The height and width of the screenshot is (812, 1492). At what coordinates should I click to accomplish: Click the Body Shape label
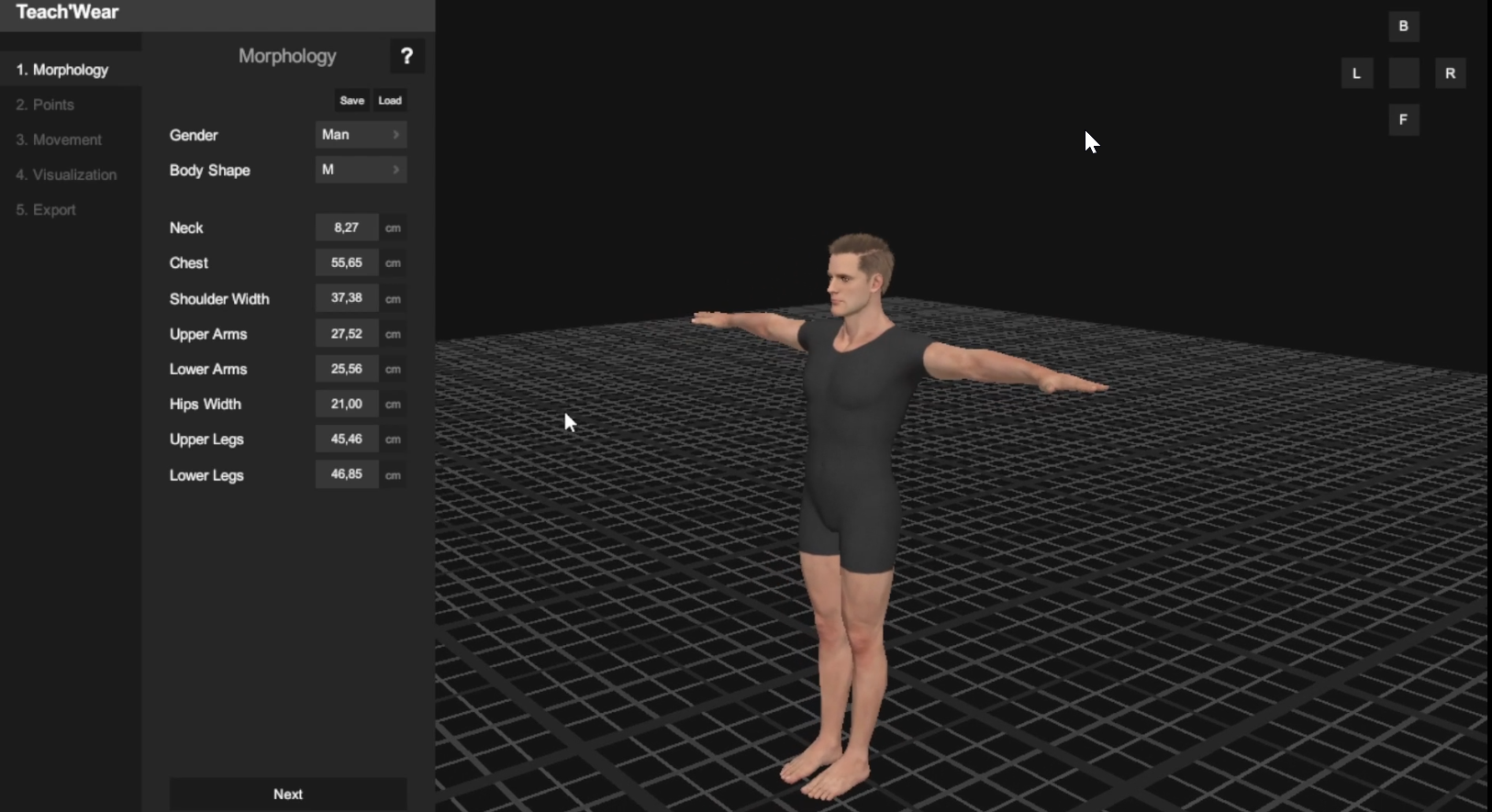coord(209,171)
